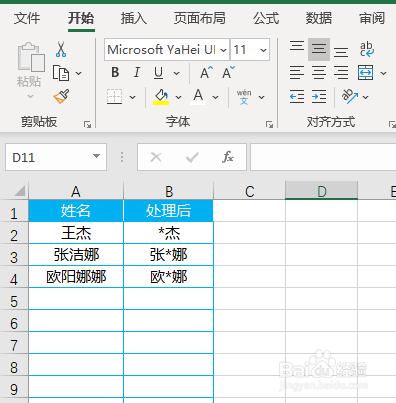Image resolution: width=396 pixels, height=403 pixels.
Task: Switch to the 审阅 tab
Action: point(372,18)
